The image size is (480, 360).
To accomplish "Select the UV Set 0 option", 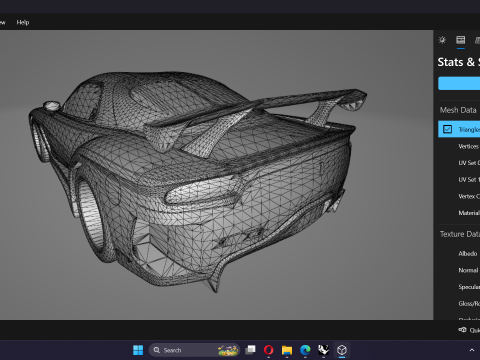I will [x=469, y=163].
